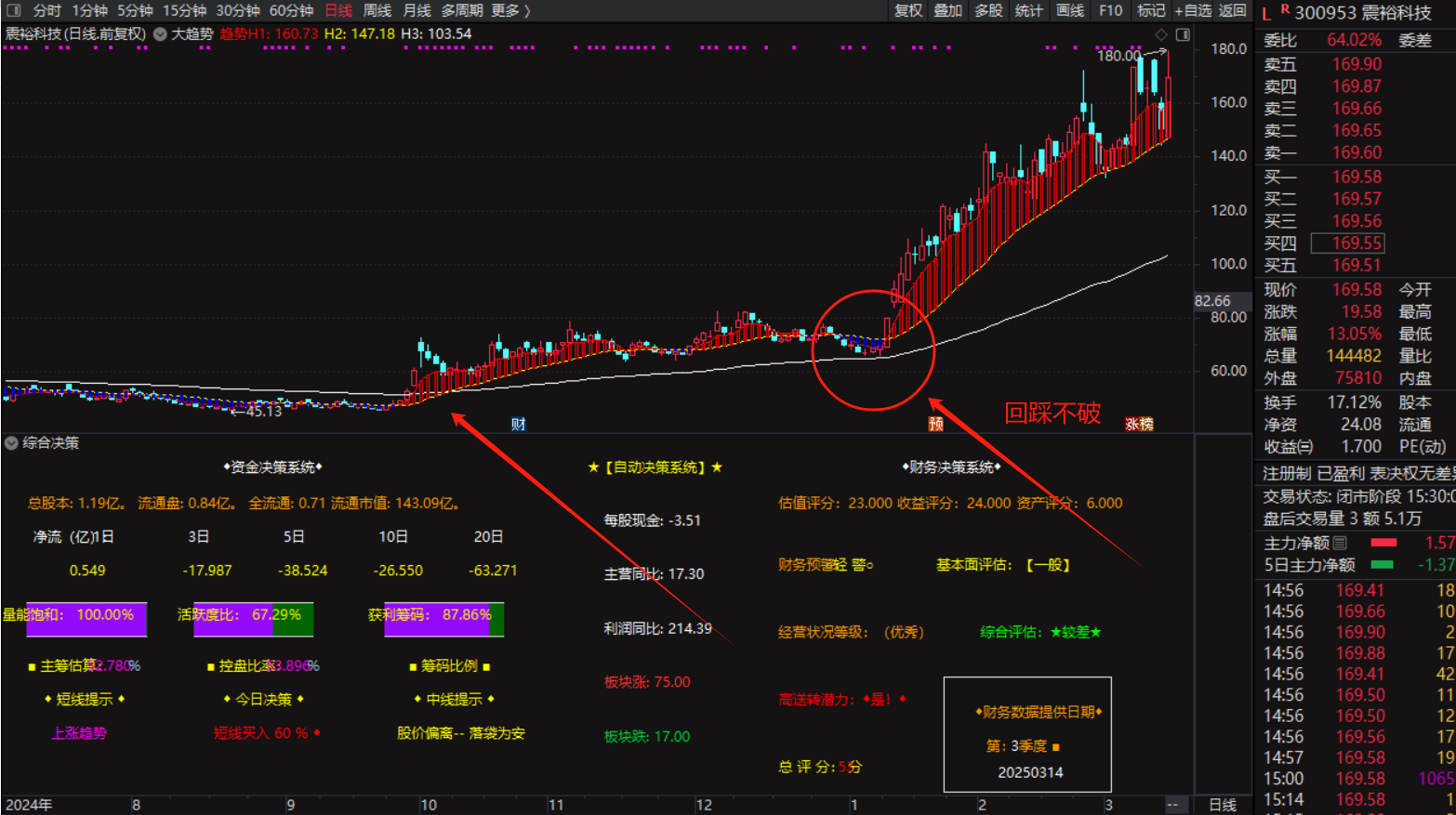Expand 更多 period options
The width and height of the screenshot is (1456, 815).
click(x=510, y=10)
